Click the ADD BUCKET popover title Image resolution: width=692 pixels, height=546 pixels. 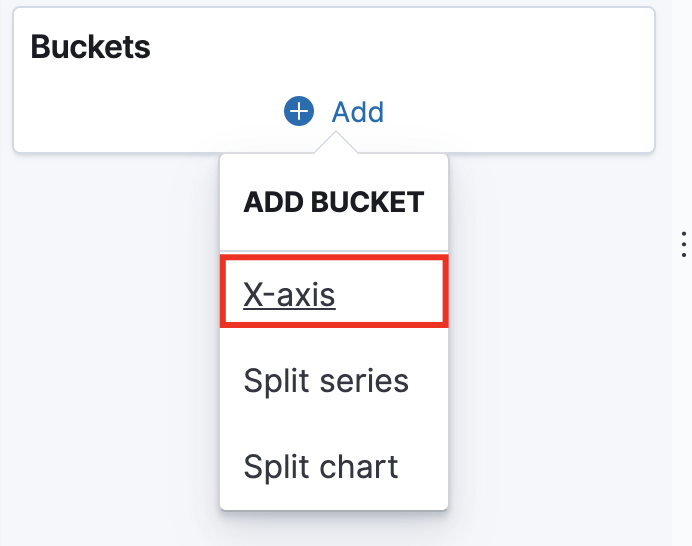(334, 202)
